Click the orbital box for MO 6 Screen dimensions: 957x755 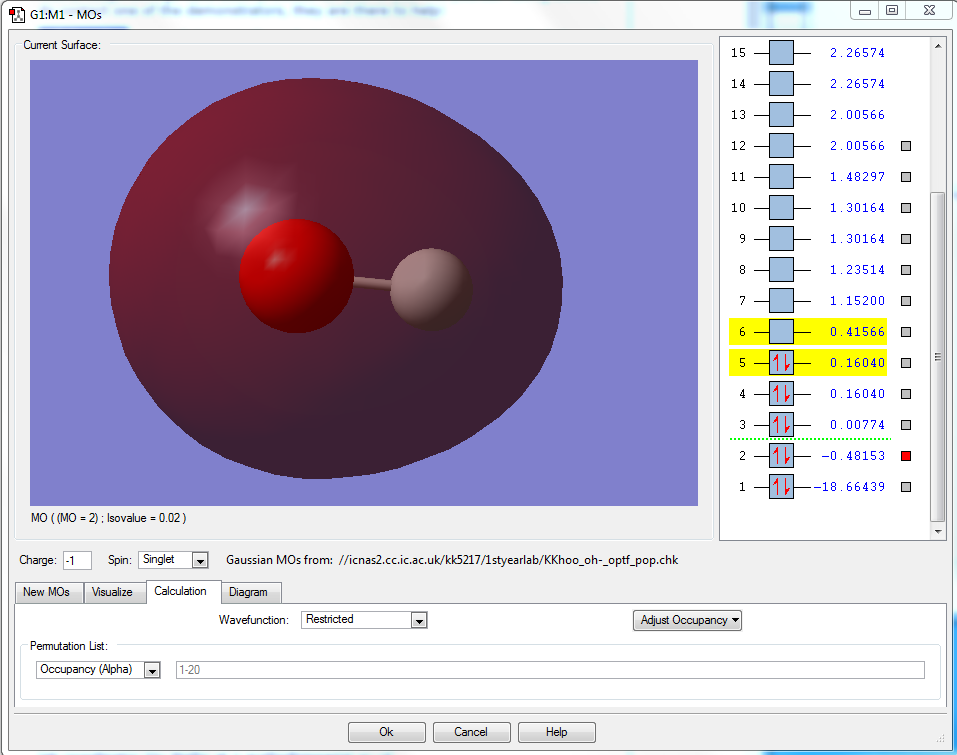pyautogui.click(x=781, y=332)
